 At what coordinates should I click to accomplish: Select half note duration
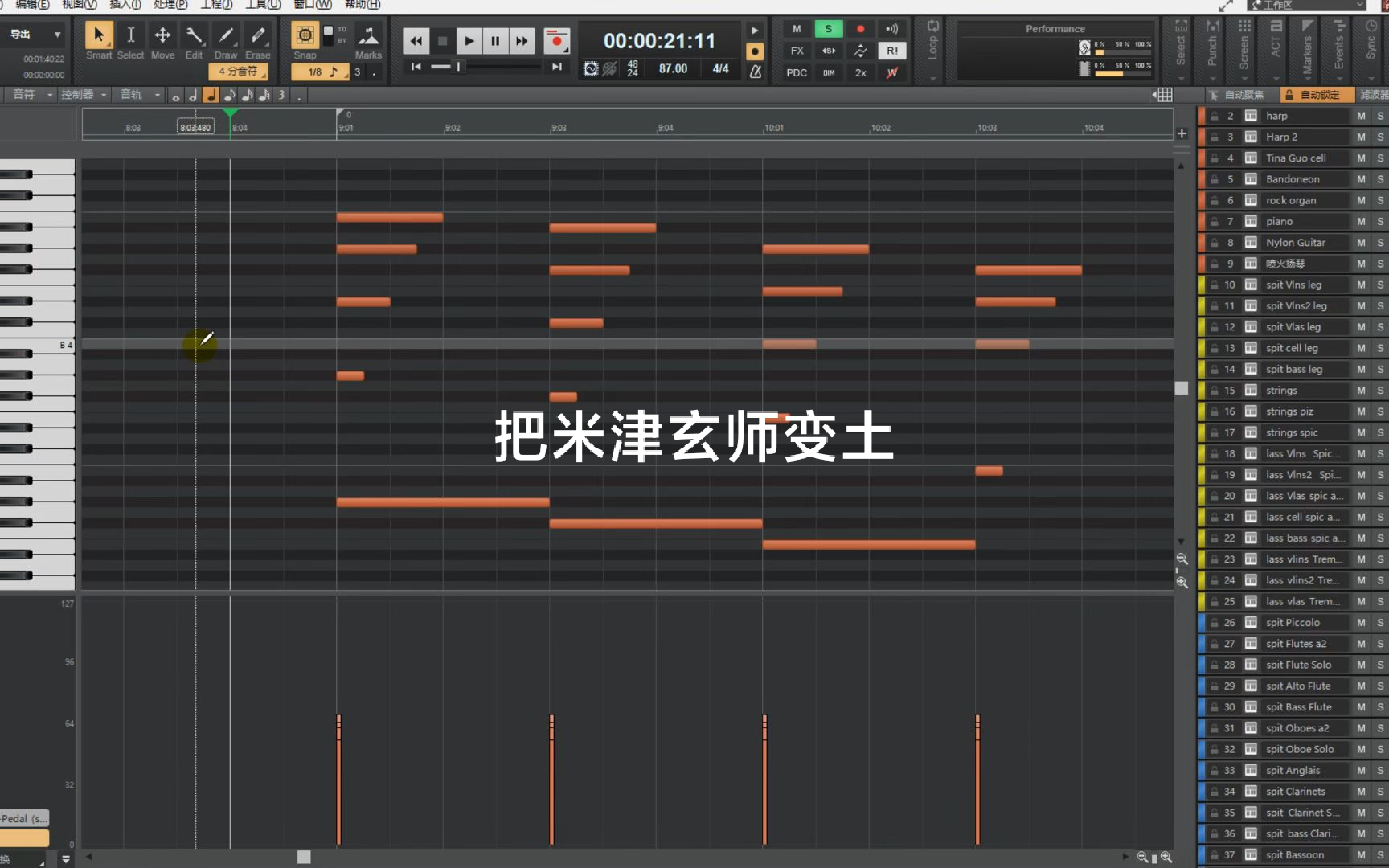pos(193,96)
